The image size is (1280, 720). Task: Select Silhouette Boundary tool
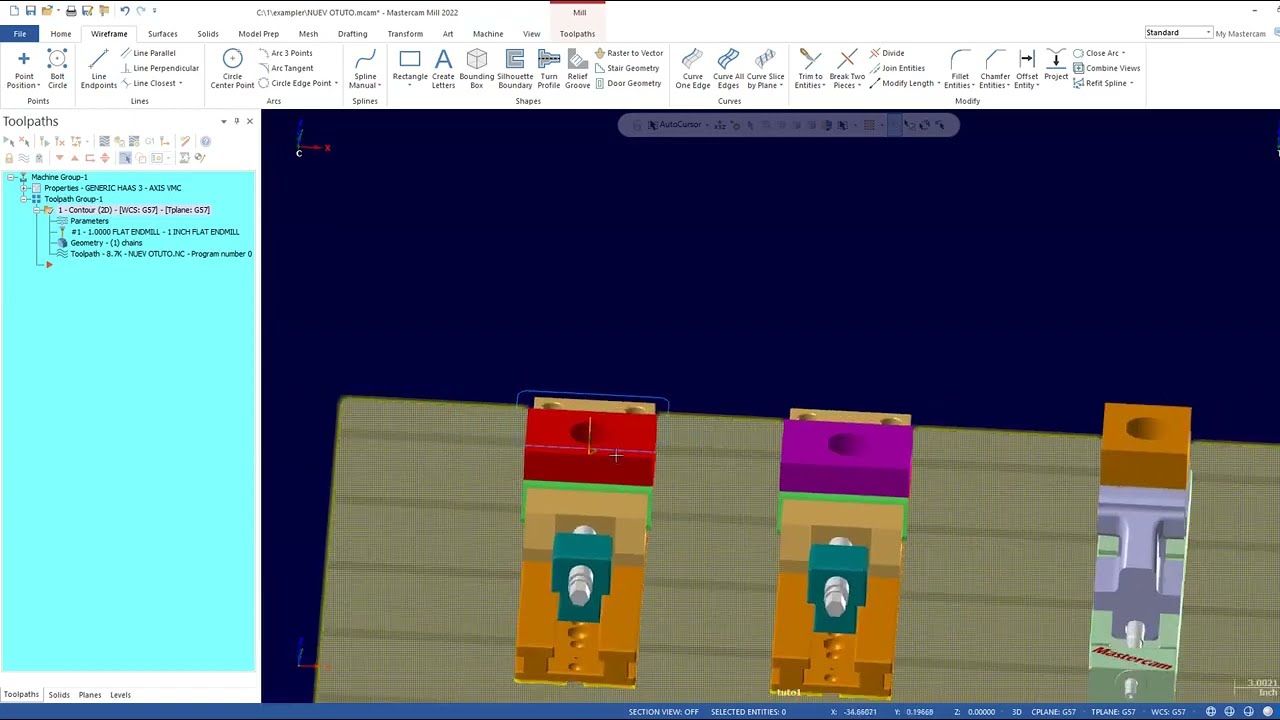point(515,69)
